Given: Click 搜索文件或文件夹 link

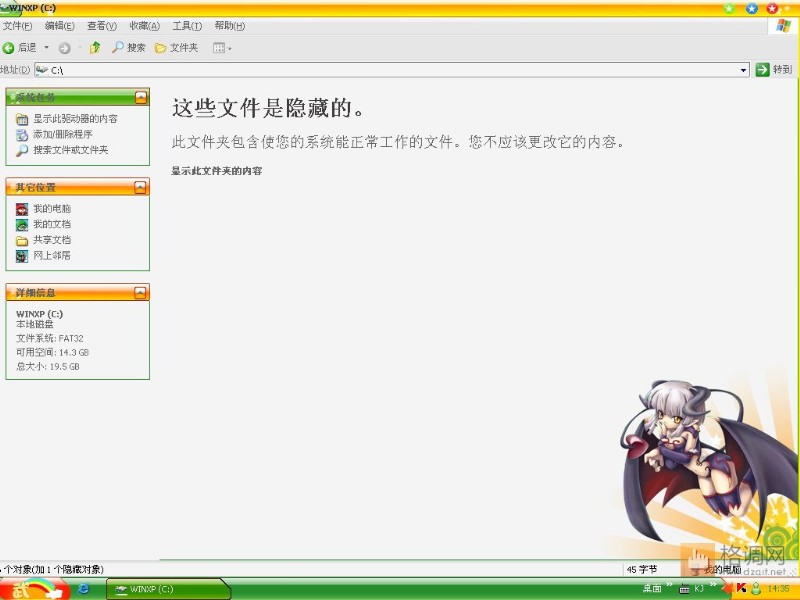Looking at the screenshot, I should [71, 150].
